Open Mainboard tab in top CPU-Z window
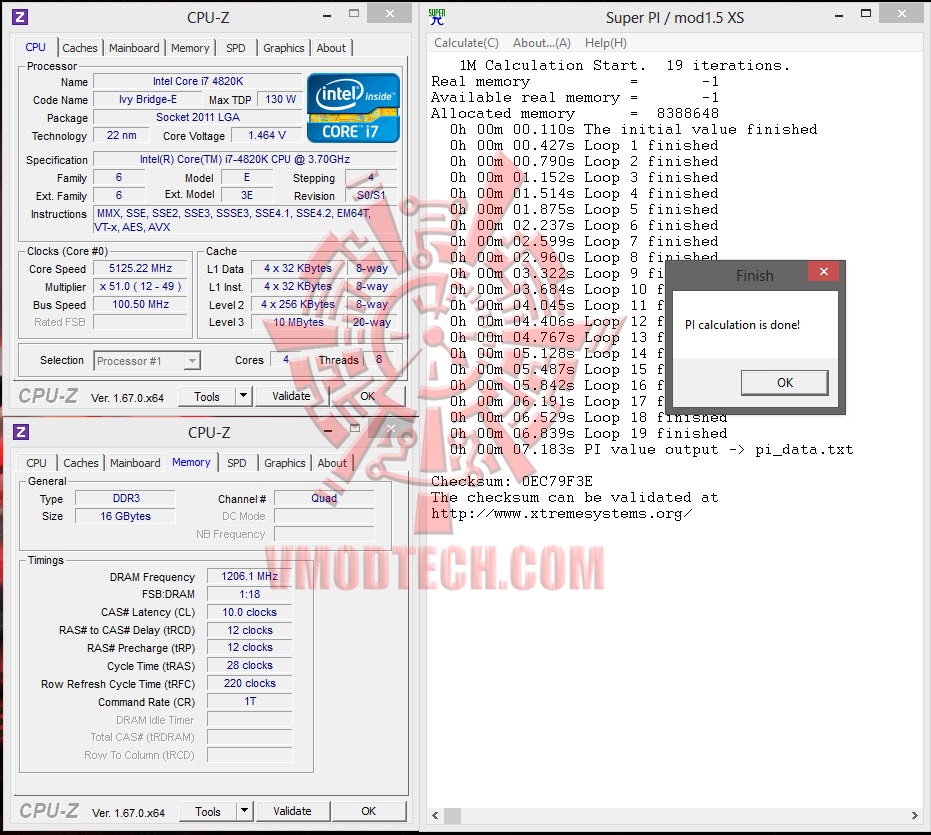The height and width of the screenshot is (835, 931). [134, 48]
